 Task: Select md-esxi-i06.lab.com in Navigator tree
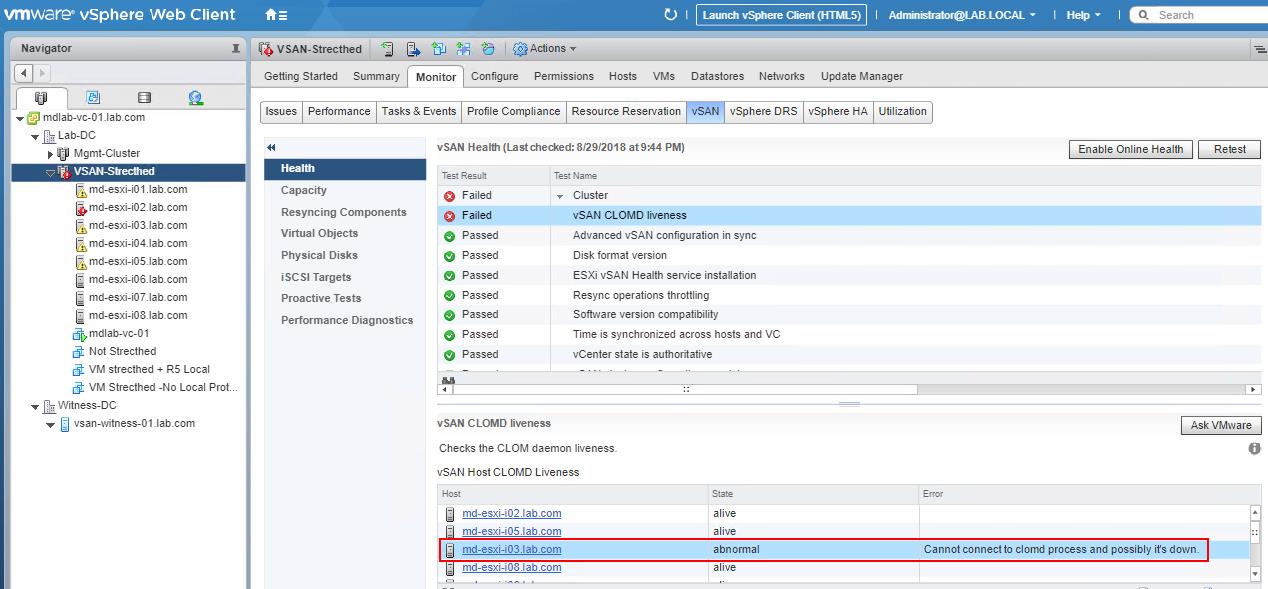click(138, 280)
